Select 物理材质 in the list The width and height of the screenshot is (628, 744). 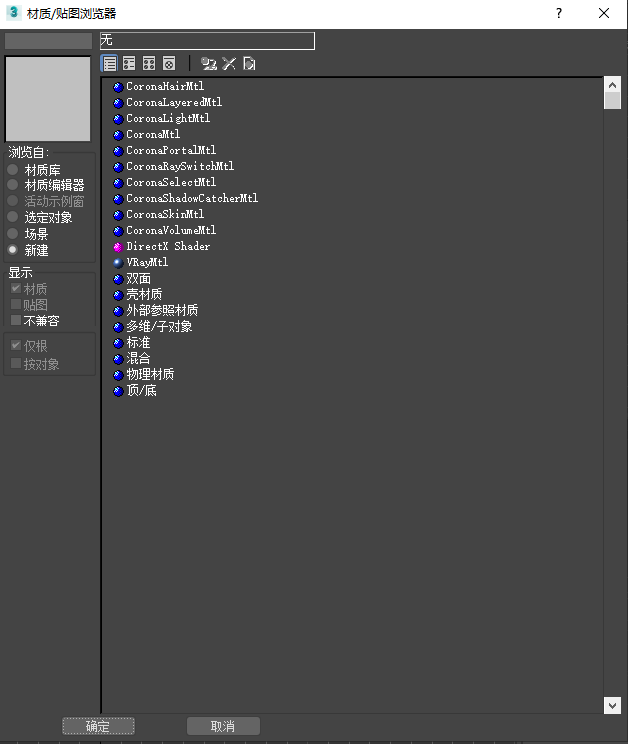tap(150, 374)
